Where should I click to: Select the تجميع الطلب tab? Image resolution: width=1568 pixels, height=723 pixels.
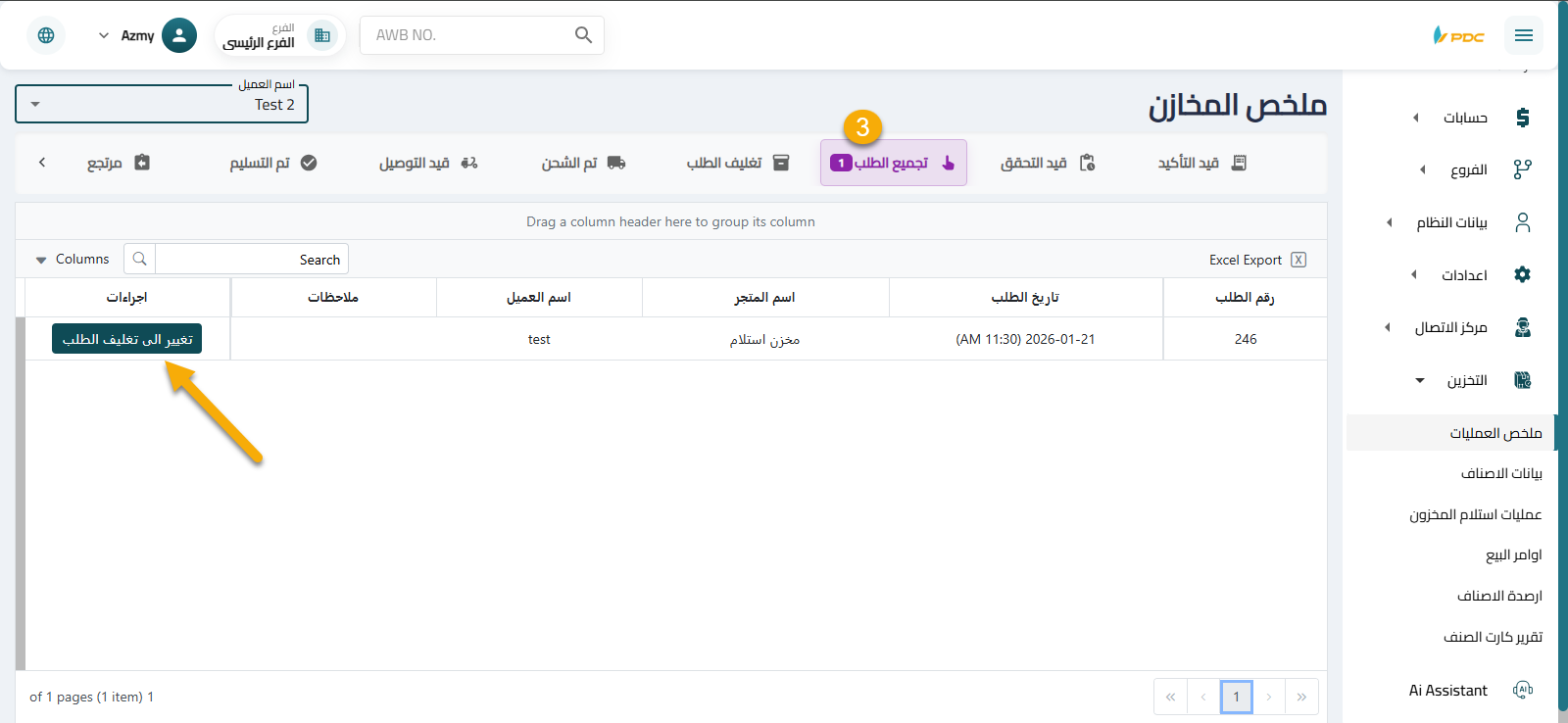[894, 163]
